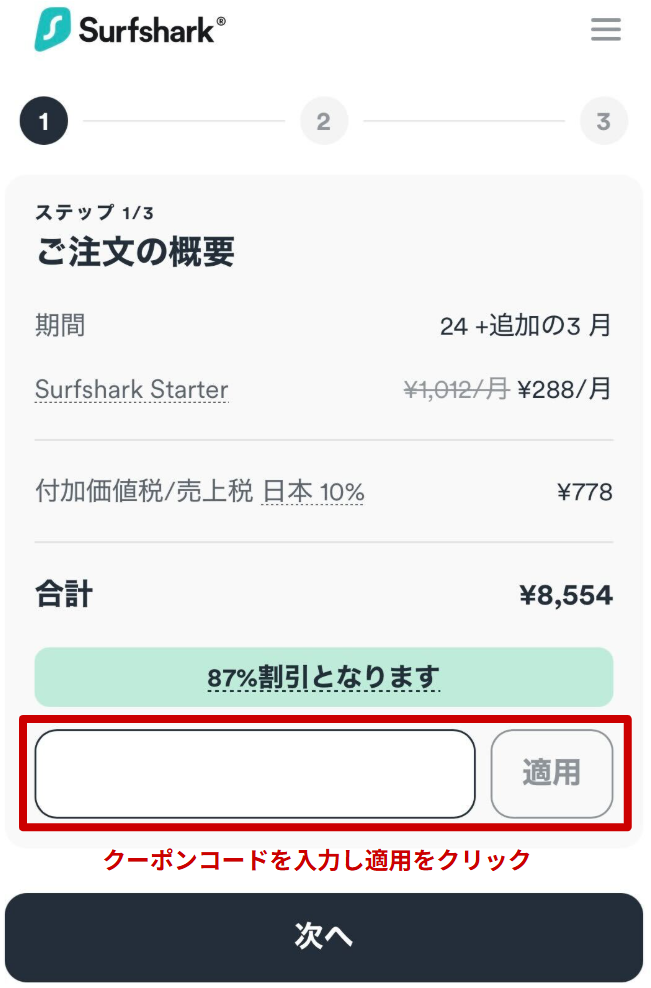
Task: Click the 期間 label
Action: (60, 326)
